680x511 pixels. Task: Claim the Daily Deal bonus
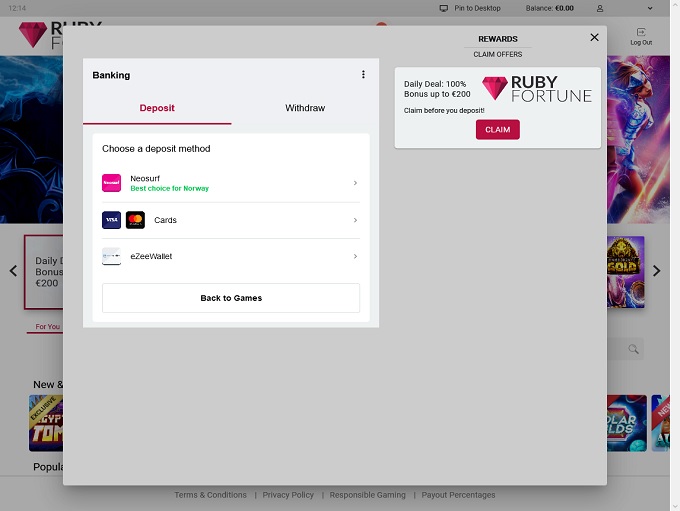tap(497, 130)
